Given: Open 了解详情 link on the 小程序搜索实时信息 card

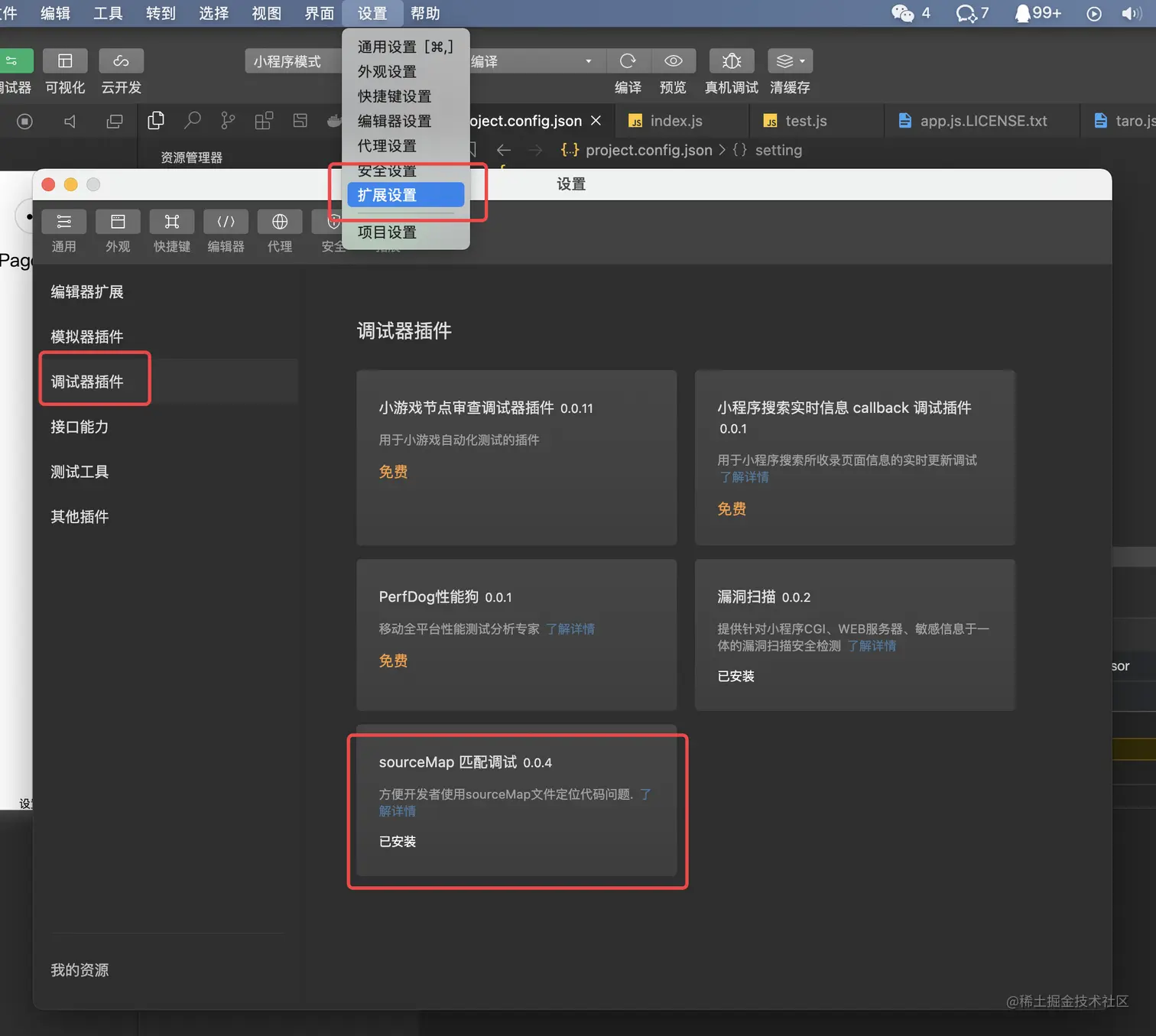Looking at the screenshot, I should 745,477.
